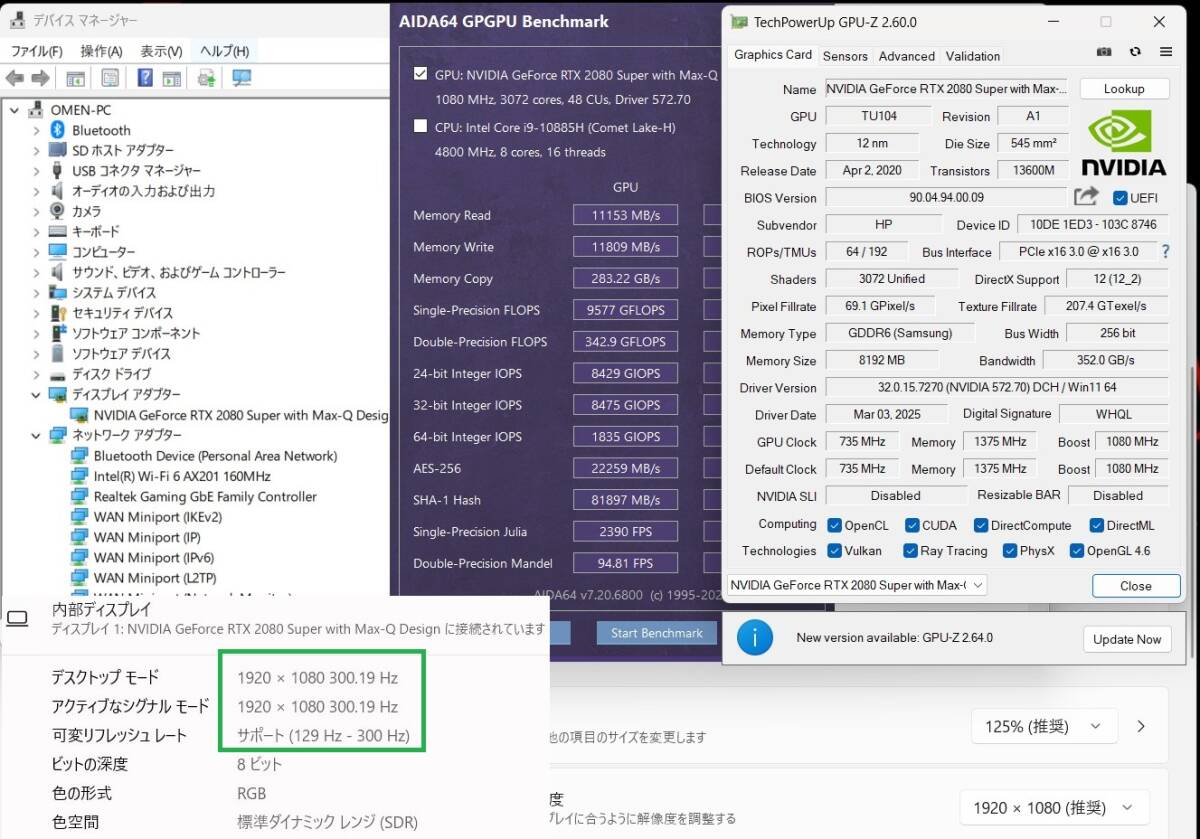The height and width of the screenshot is (839, 1200).
Task: Open the 125% (推奨) scale dropdown
Action: (x=1043, y=727)
